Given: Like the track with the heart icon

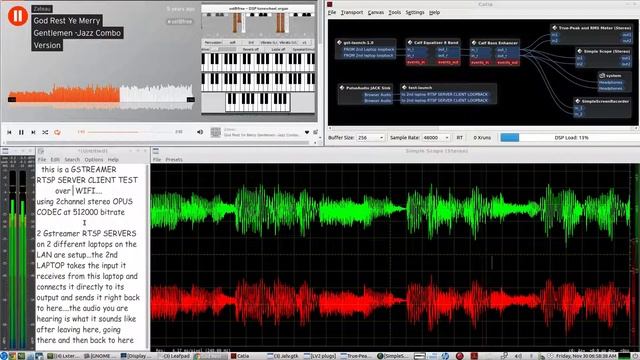Looking at the screenshot, I should pyautogui.click(x=307, y=132).
